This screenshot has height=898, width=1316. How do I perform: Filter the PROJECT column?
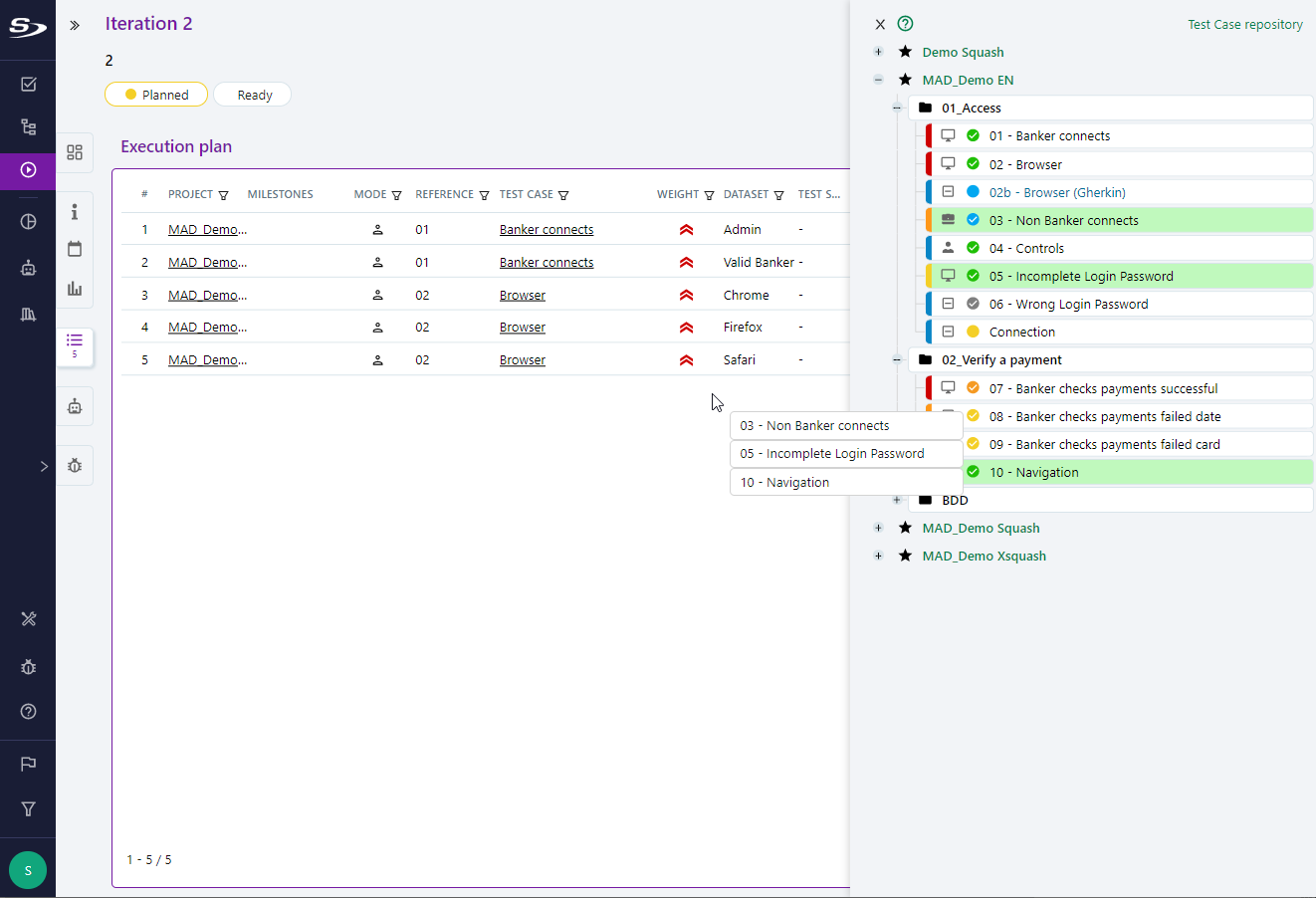pyautogui.click(x=224, y=195)
